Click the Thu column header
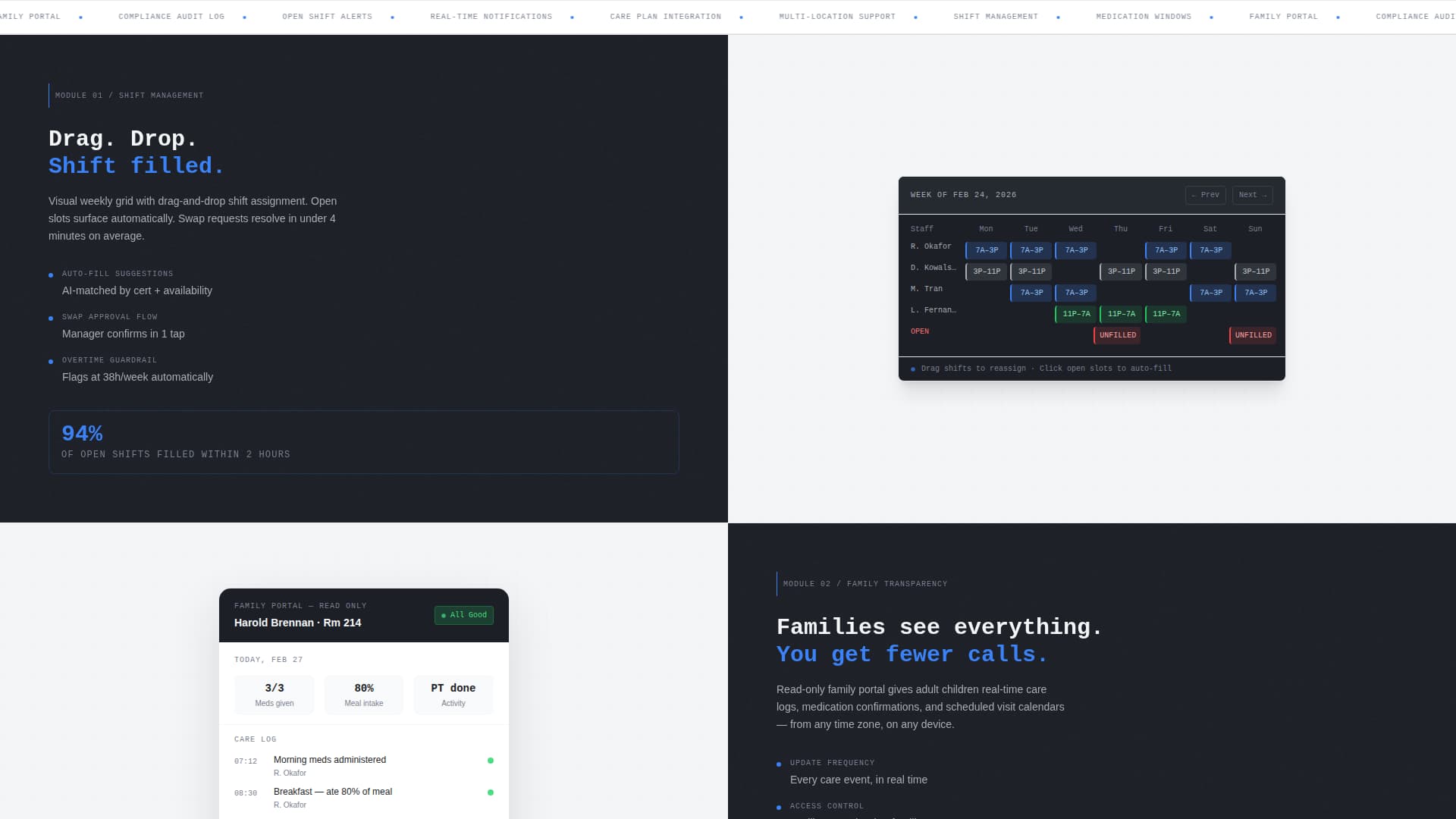 point(1121,229)
